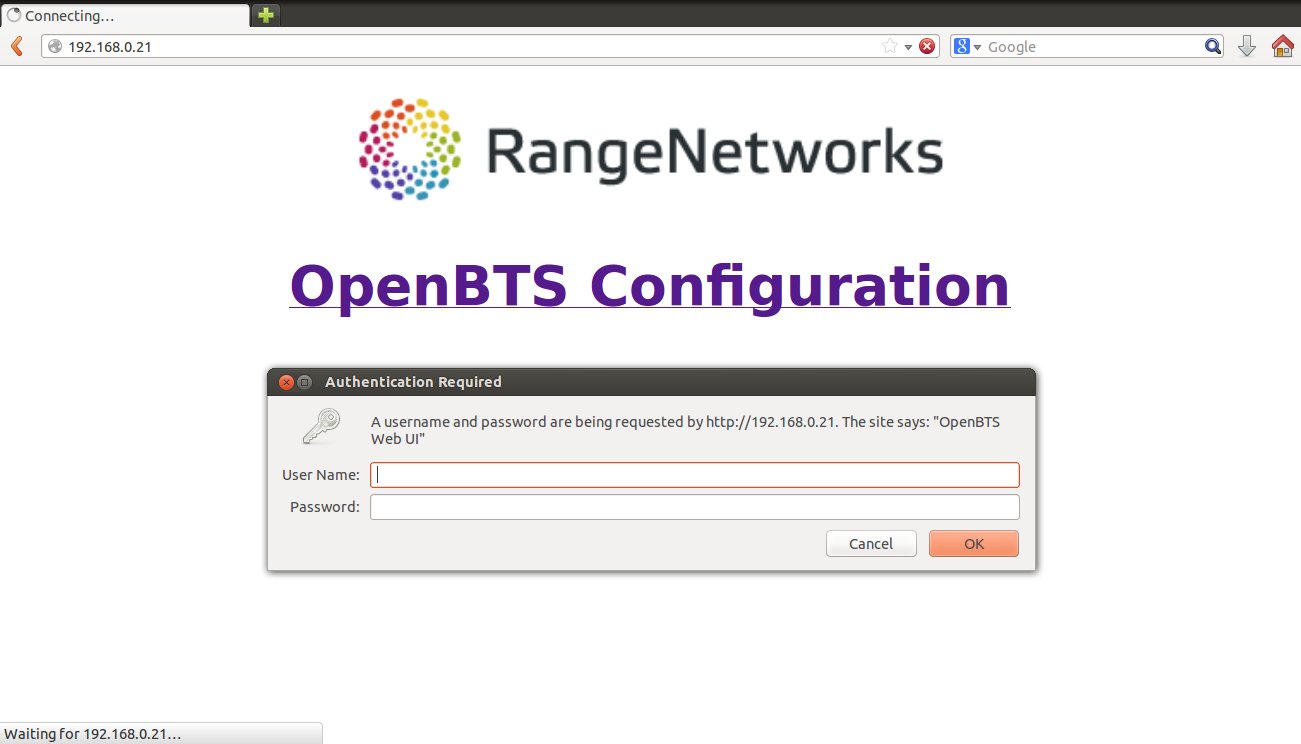The width and height of the screenshot is (1301, 744).
Task: Select the Connecting… tab
Action: 125,16
